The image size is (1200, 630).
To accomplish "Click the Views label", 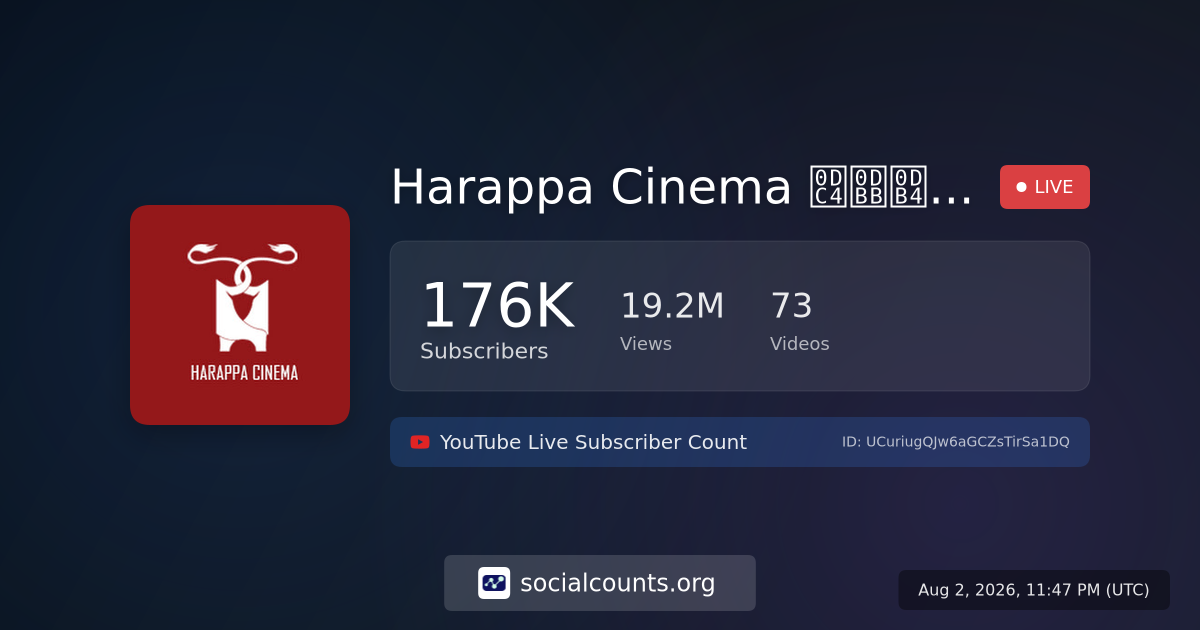I will coord(646,344).
